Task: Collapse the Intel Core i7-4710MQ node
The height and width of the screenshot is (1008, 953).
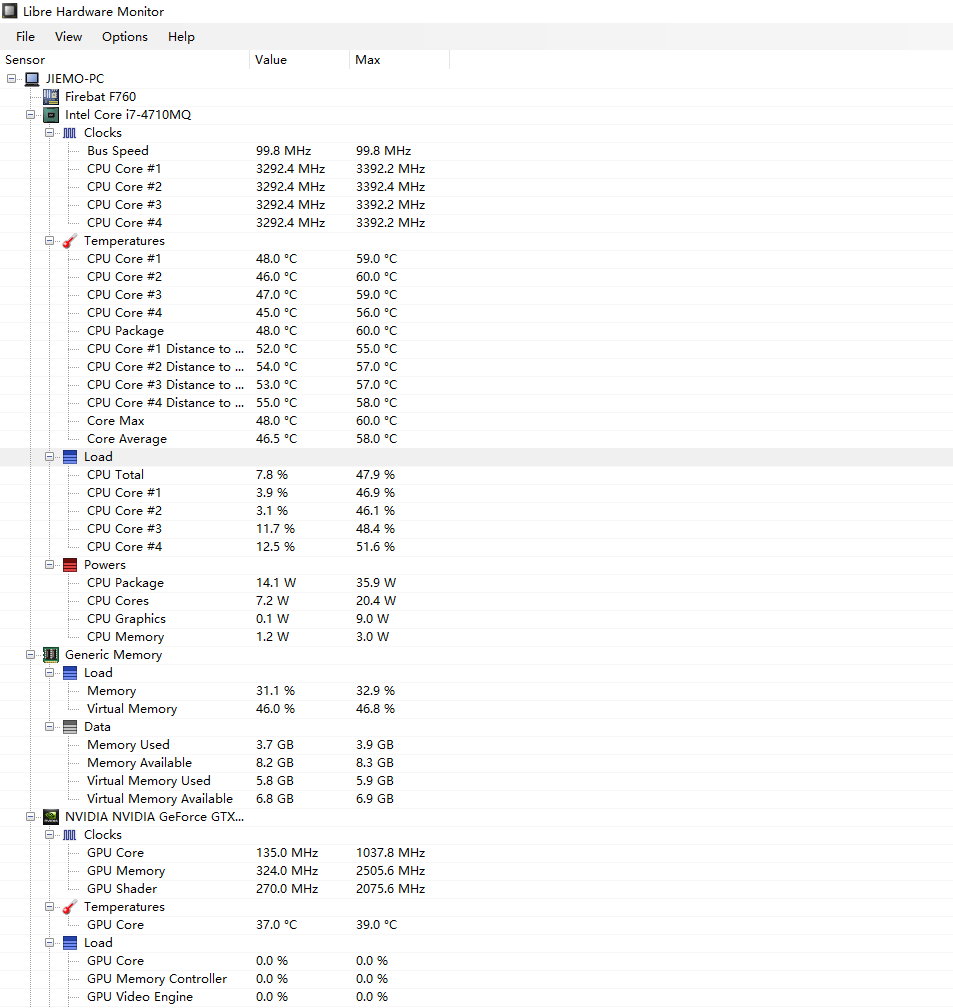Action: pyautogui.click(x=30, y=114)
